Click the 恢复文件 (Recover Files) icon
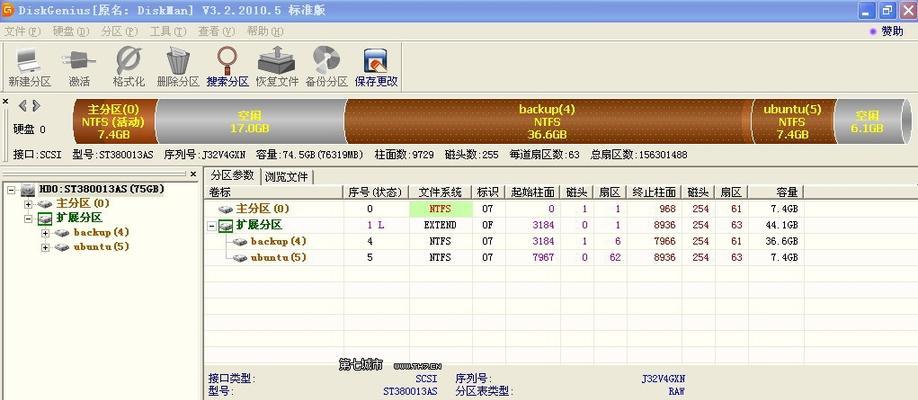 [277, 67]
